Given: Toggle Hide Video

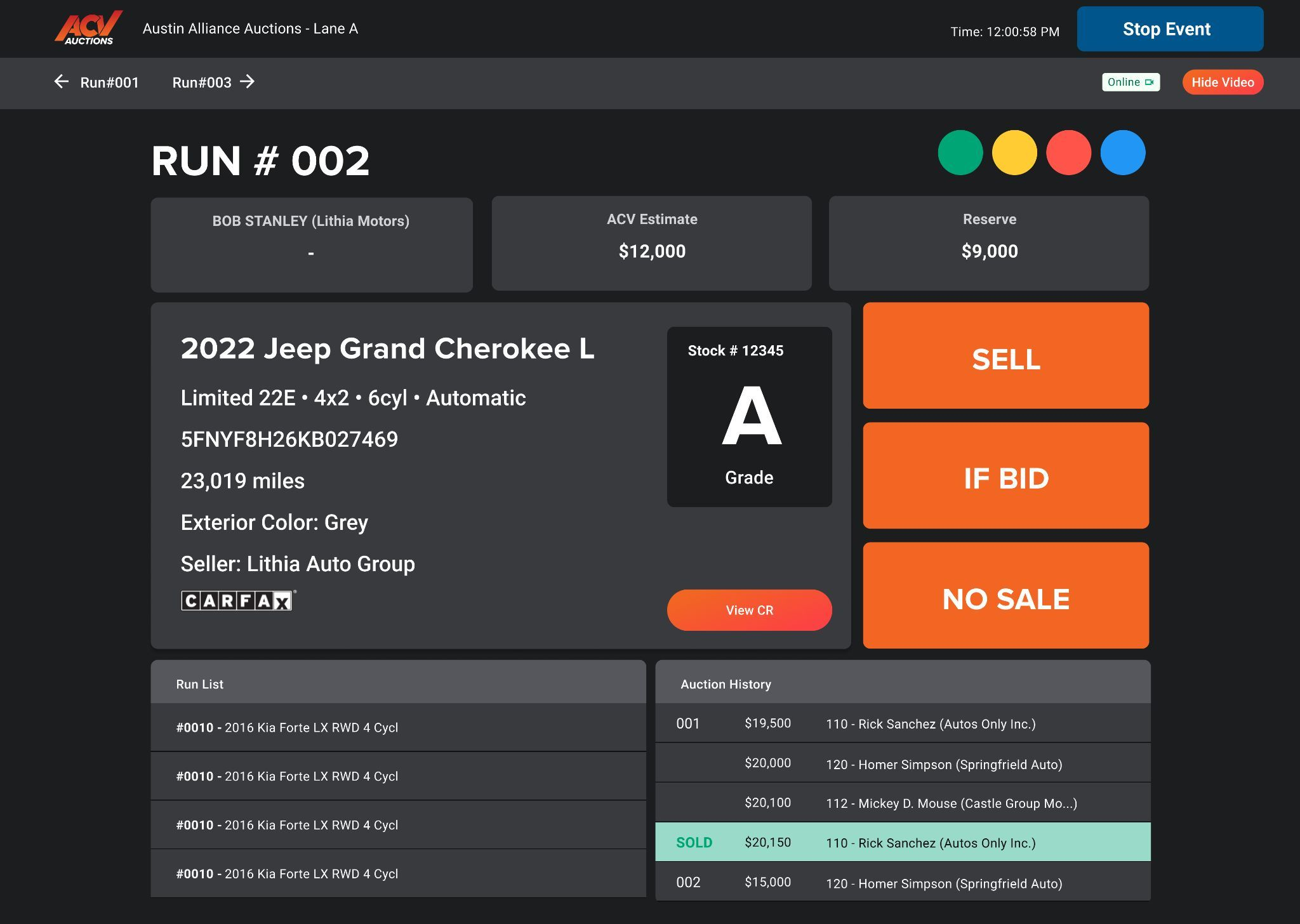Looking at the screenshot, I should pyautogui.click(x=1223, y=82).
